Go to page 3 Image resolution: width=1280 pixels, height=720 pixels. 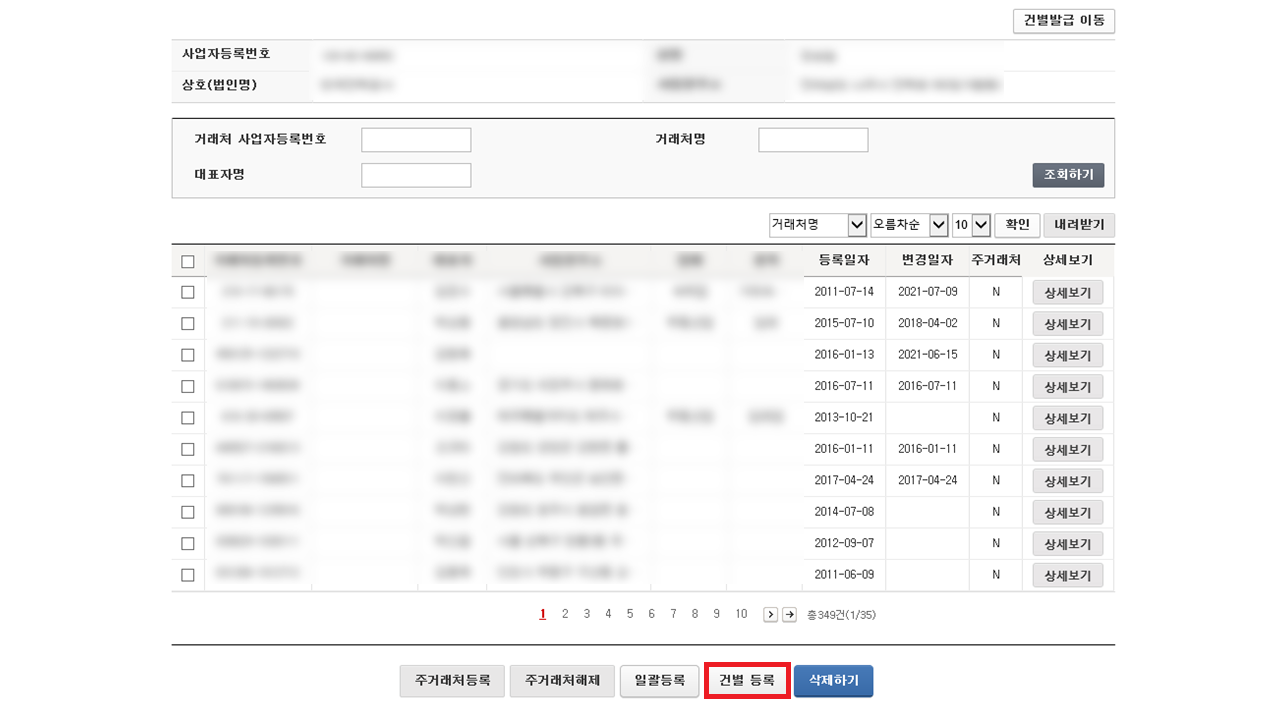tap(587, 614)
